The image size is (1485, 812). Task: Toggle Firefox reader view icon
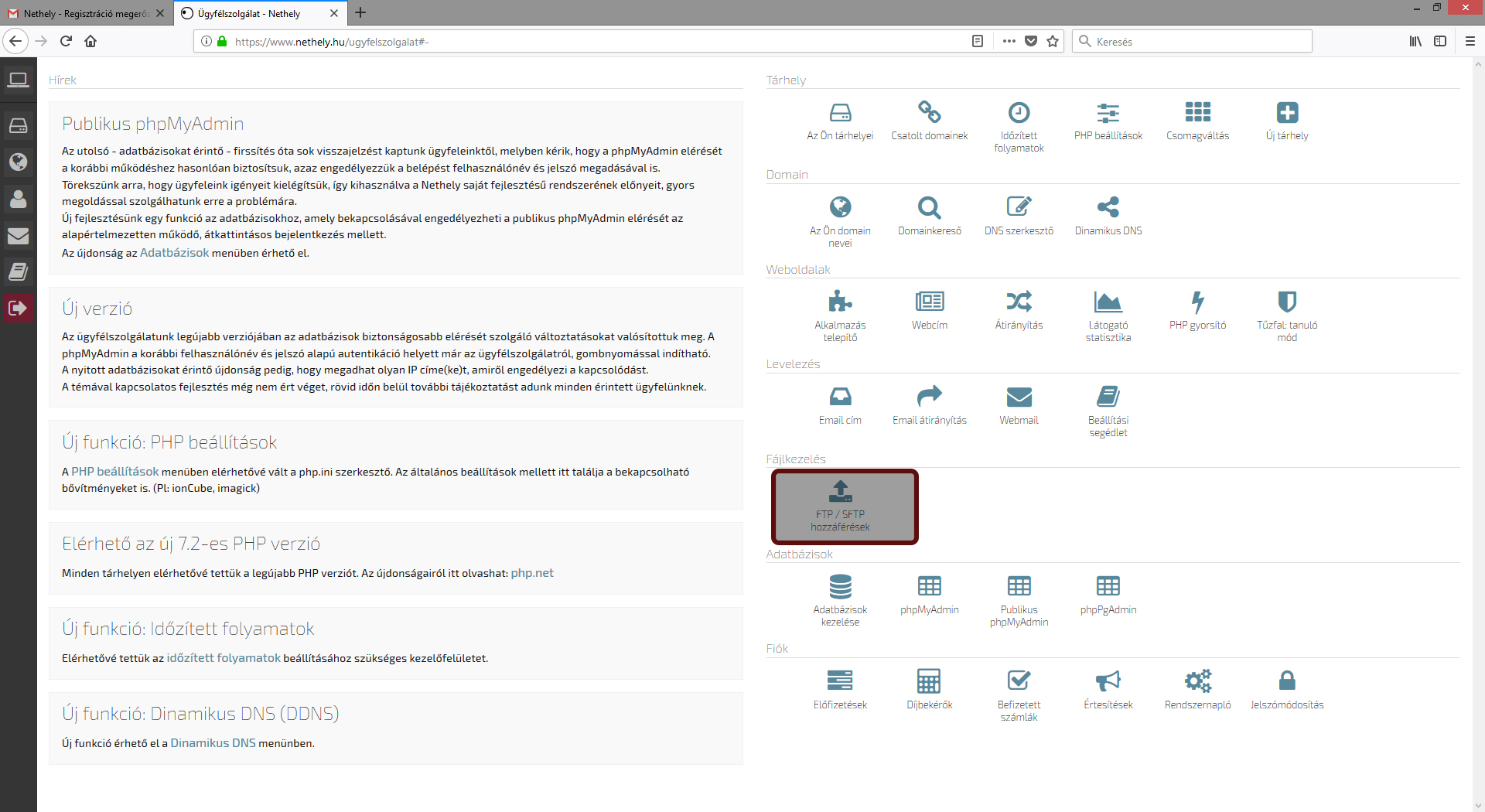click(x=978, y=42)
